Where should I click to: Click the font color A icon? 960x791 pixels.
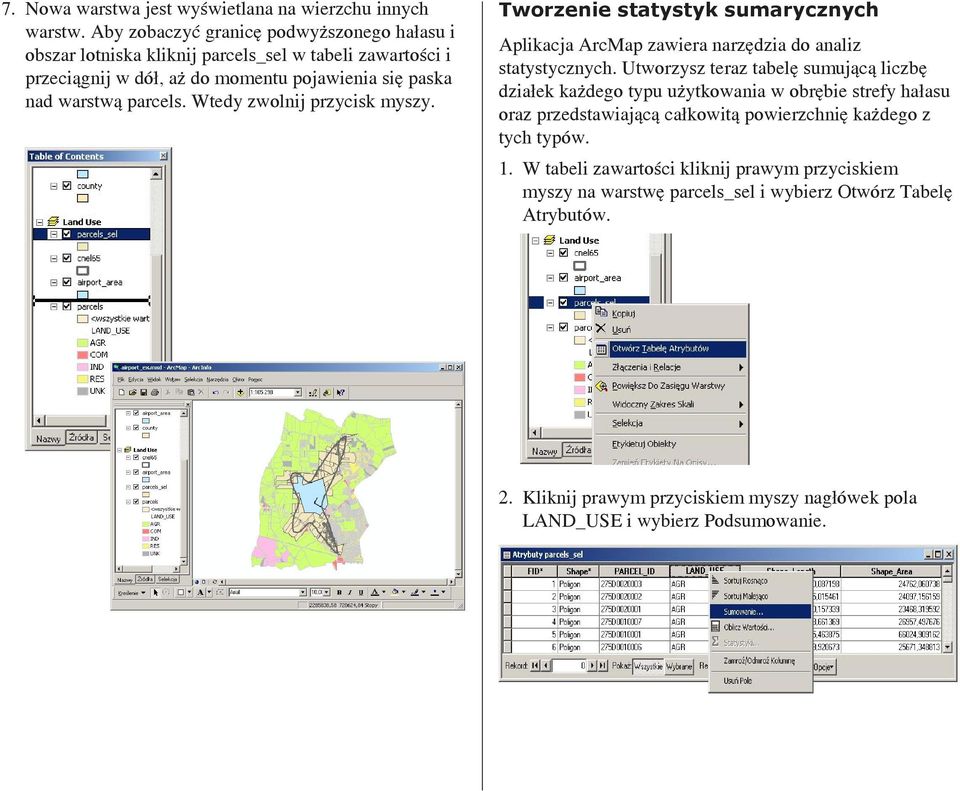pyautogui.click(x=375, y=592)
